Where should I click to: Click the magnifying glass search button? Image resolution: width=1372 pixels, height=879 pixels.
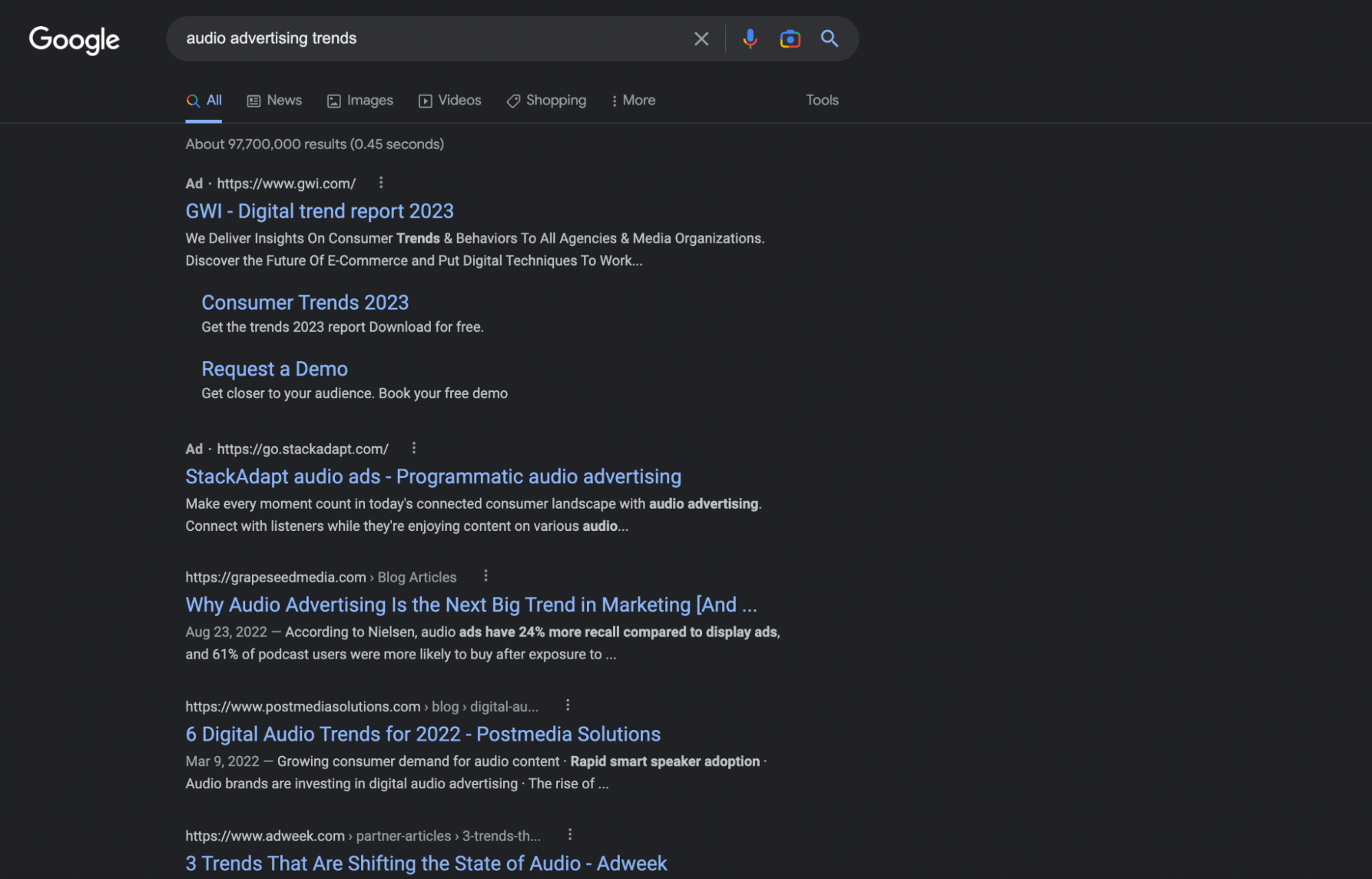(x=829, y=39)
